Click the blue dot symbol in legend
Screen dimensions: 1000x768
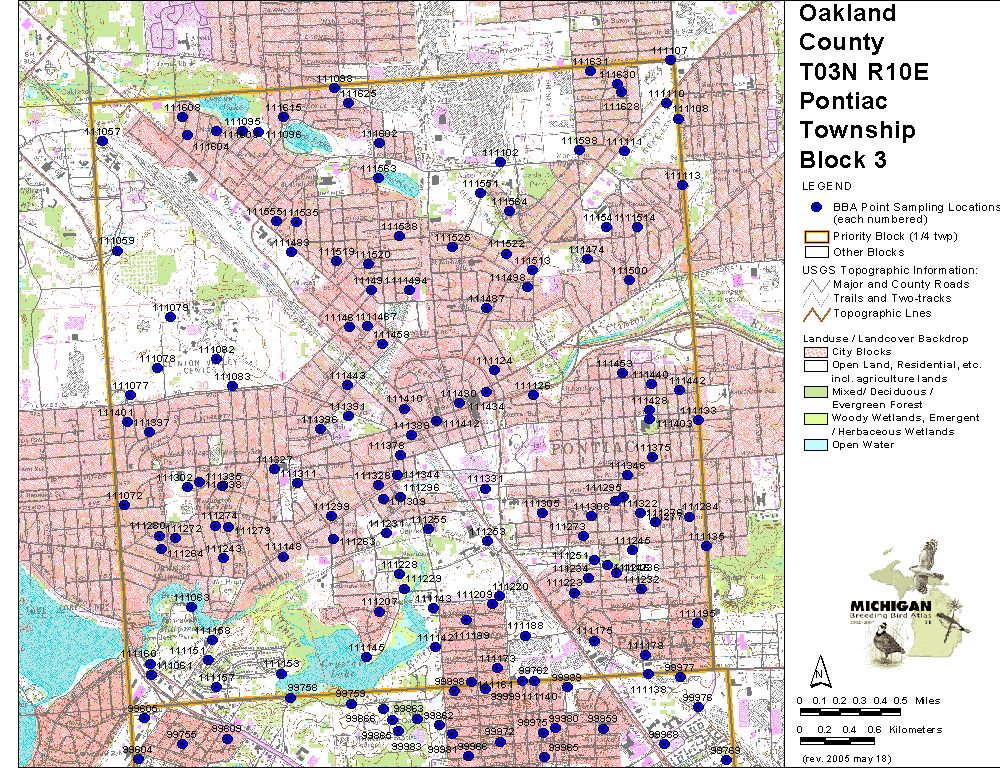pos(816,207)
